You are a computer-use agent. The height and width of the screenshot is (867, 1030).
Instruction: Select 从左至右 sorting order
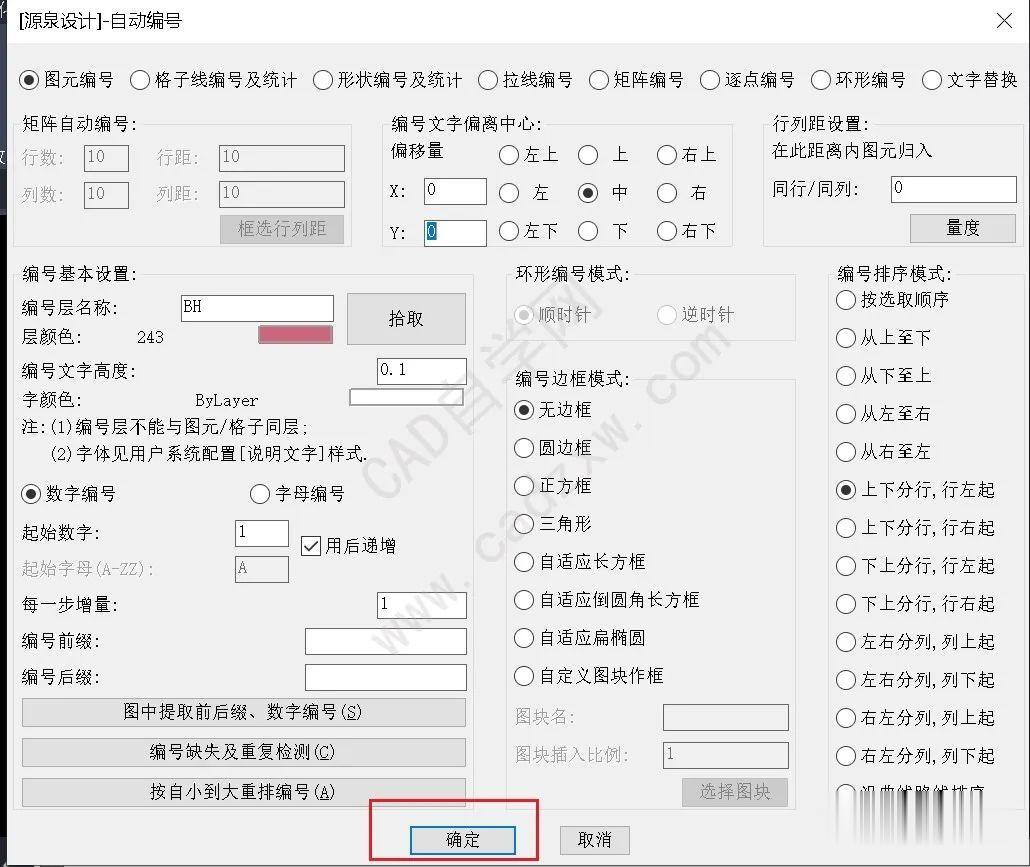[844, 414]
